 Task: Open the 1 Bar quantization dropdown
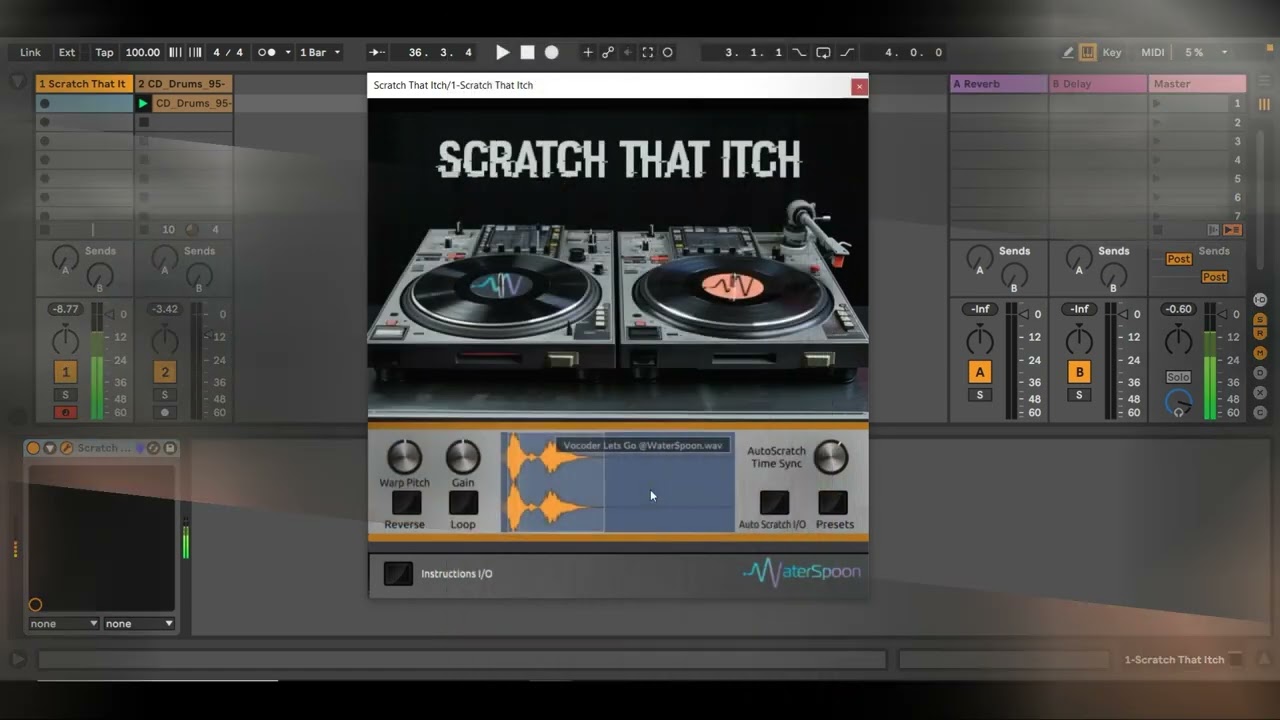point(320,52)
